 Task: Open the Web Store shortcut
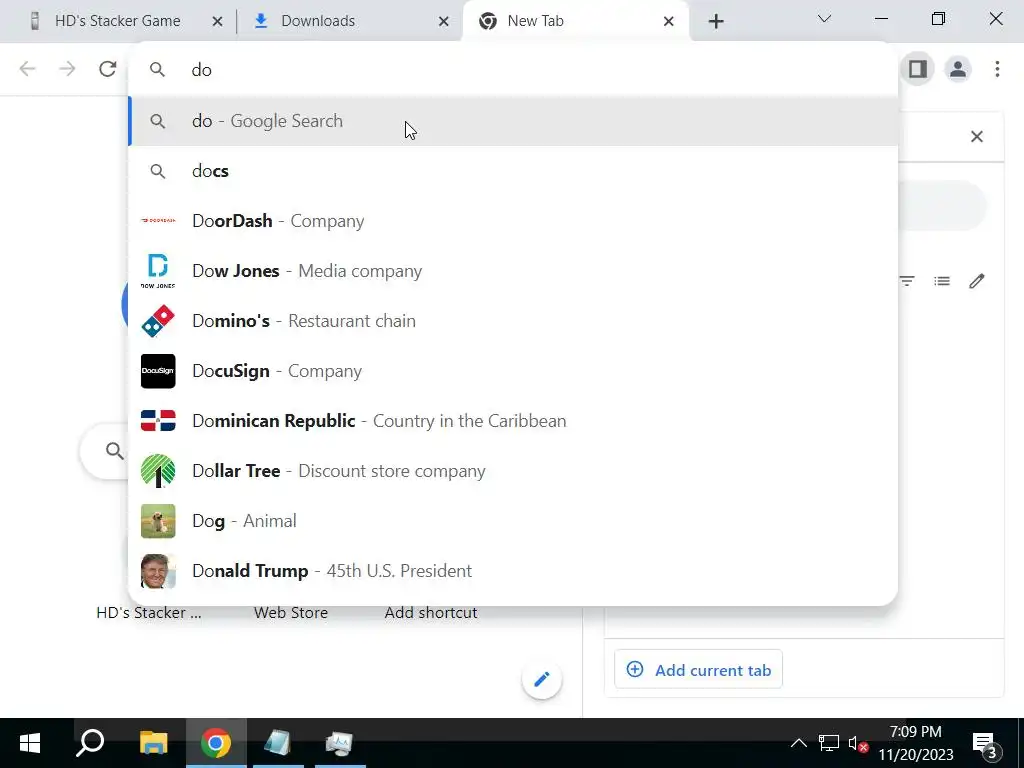(291, 613)
